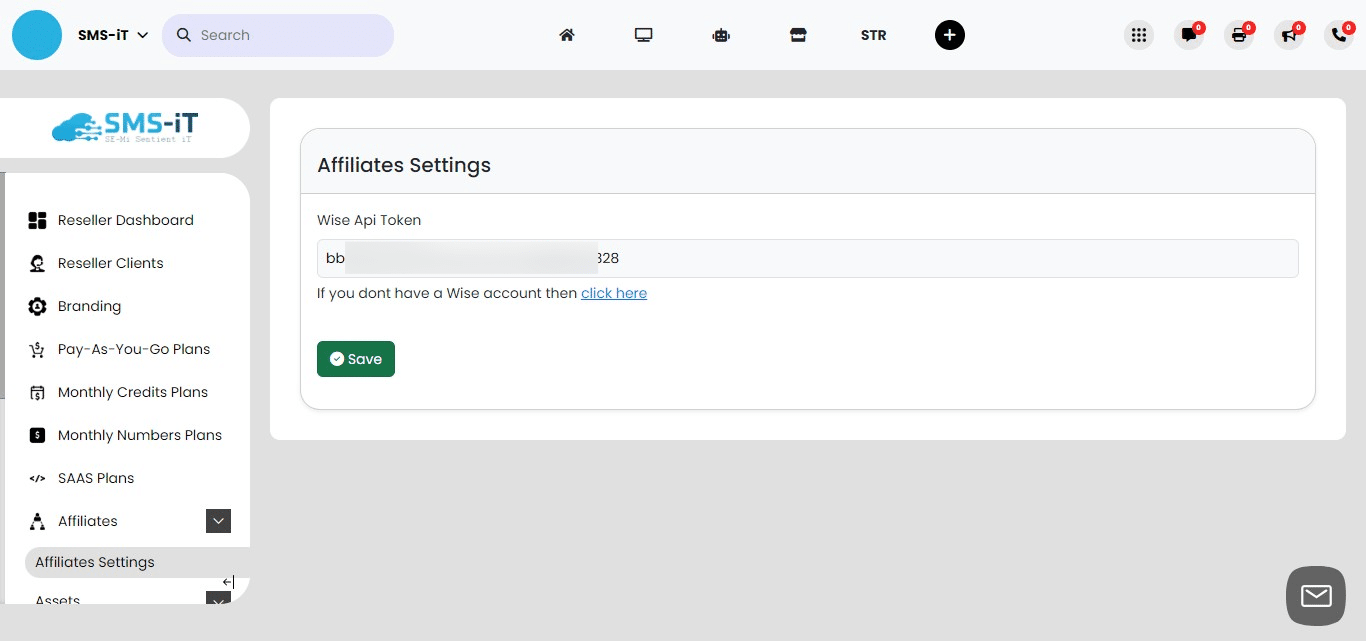1366x641 pixels.
Task: Follow the 'click here' Wise link
Action: point(614,293)
